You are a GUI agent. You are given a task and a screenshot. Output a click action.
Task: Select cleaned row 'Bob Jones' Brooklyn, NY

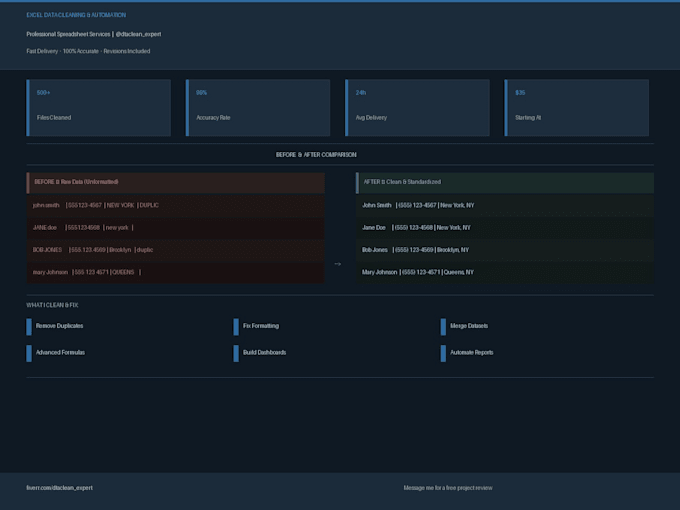505,250
